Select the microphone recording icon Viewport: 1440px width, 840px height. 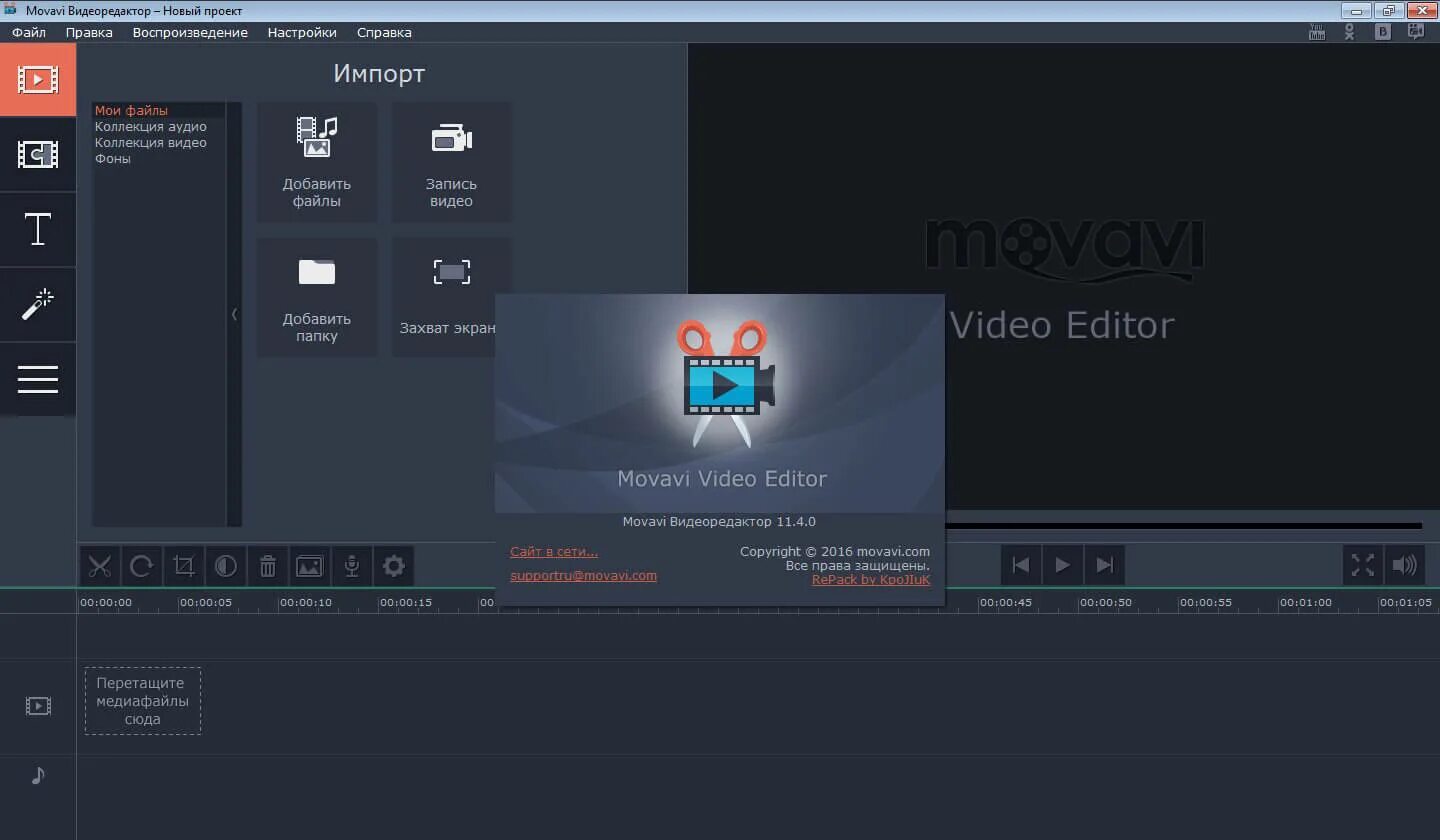[351, 565]
